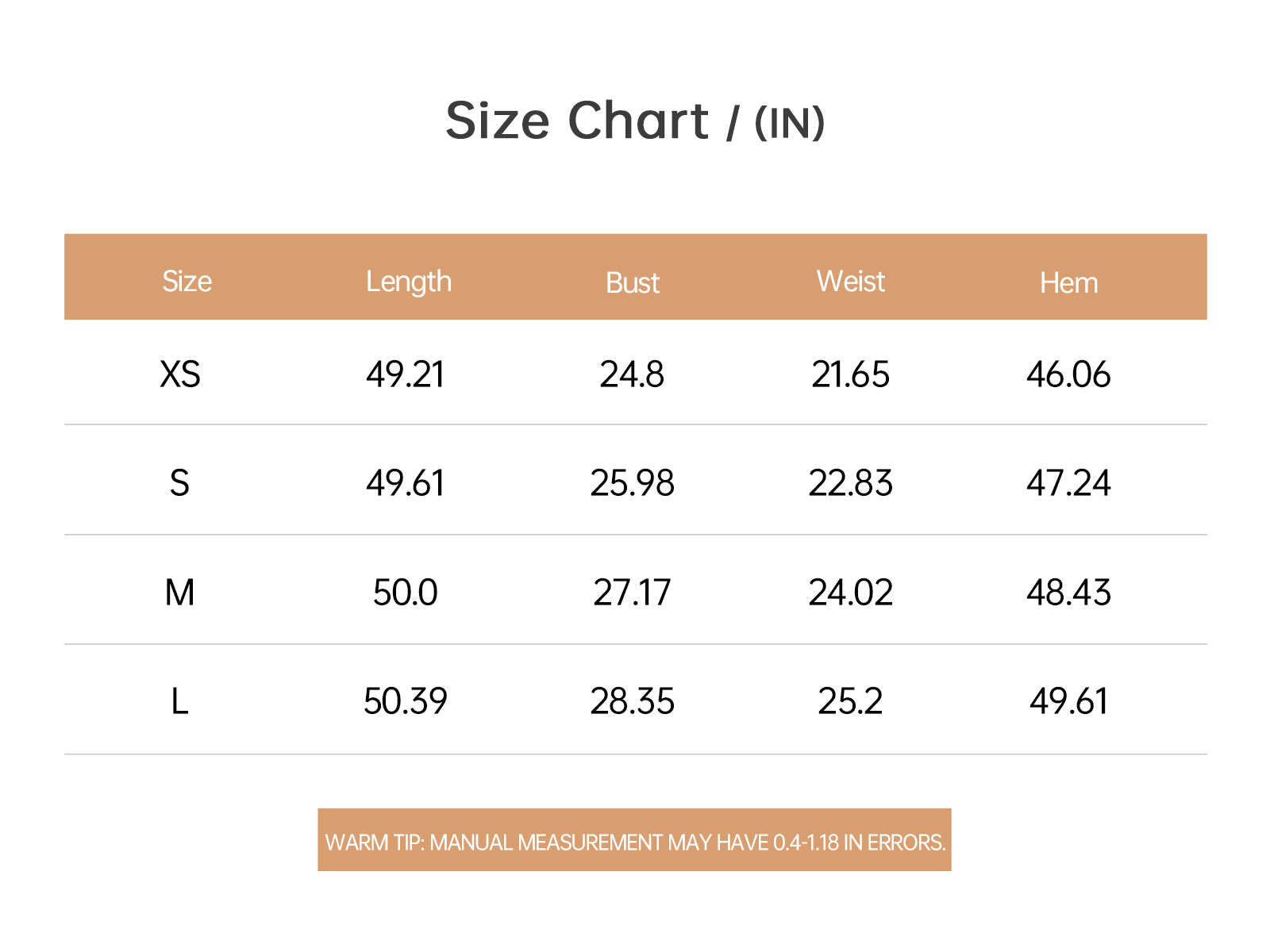1270x952 pixels.
Task: Click XS bust value 24.8
Action: click(632, 374)
